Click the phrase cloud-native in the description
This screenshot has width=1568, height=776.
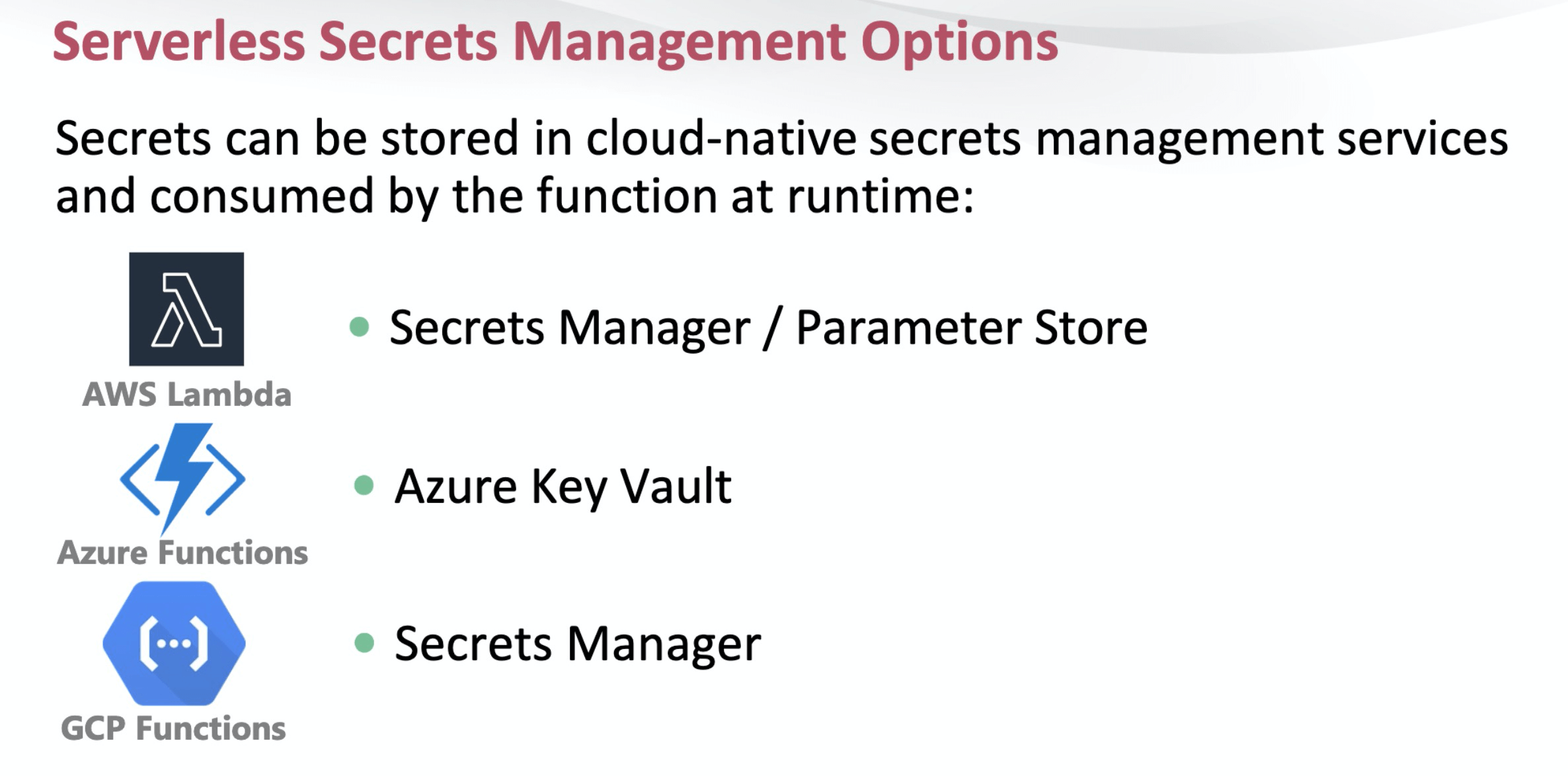(721, 139)
